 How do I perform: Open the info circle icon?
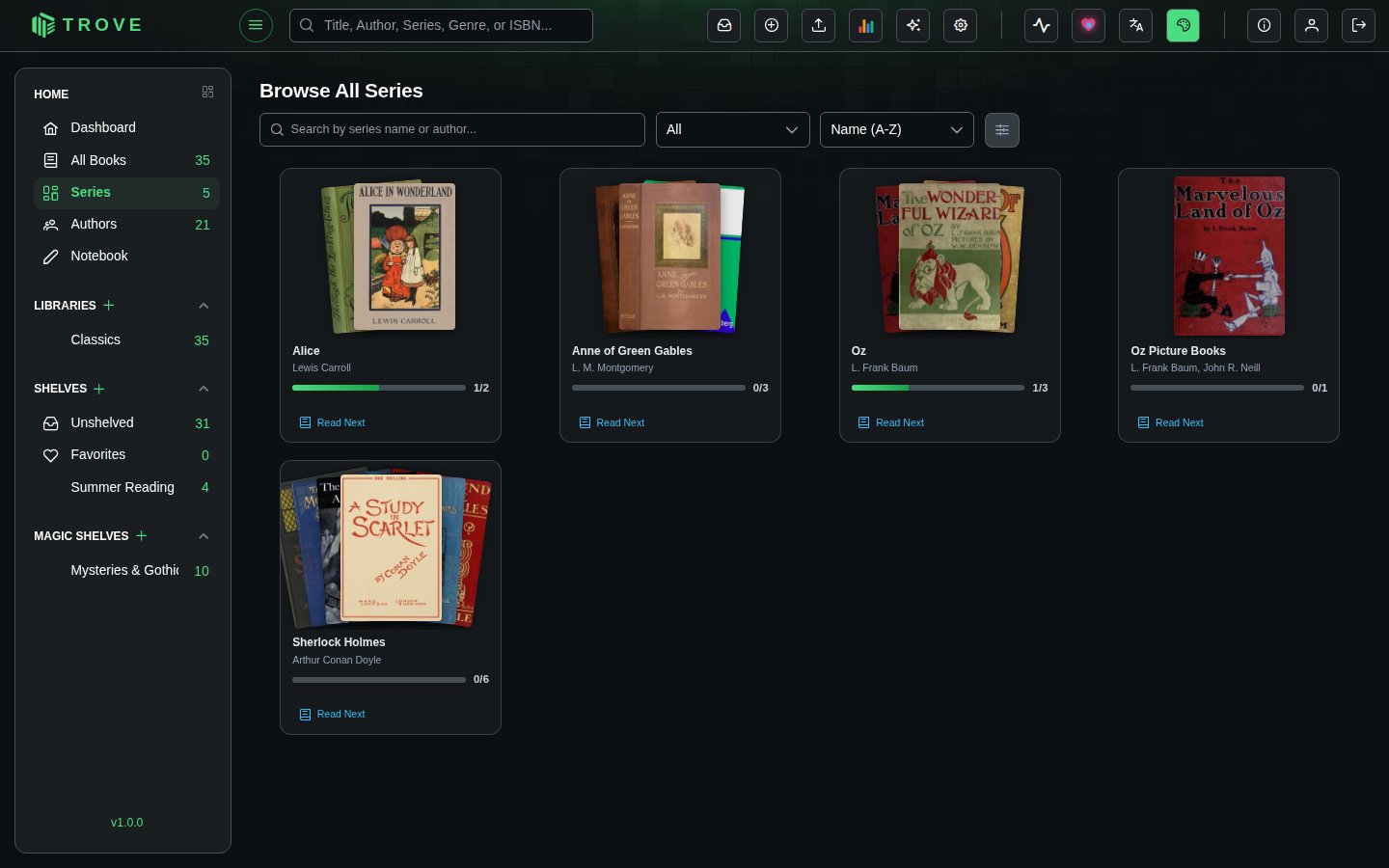pyautogui.click(x=1264, y=25)
